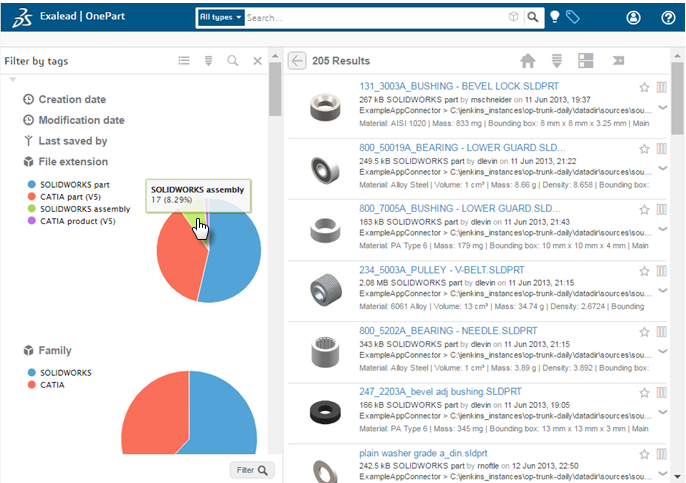Image resolution: width=686 pixels, height=483 pixels.
Task: Open 800_50019A_BEARING - LOWER GUARD link
Action: click(462, 147)
